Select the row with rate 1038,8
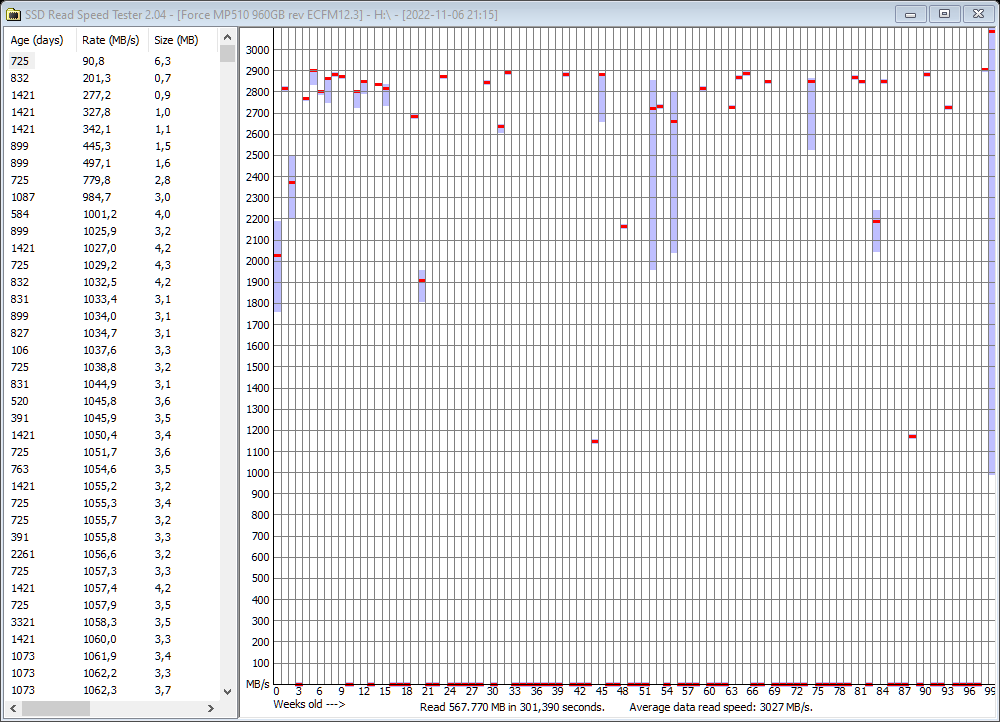The width and height of the screenshot is (1000, 722). point(112,367)
